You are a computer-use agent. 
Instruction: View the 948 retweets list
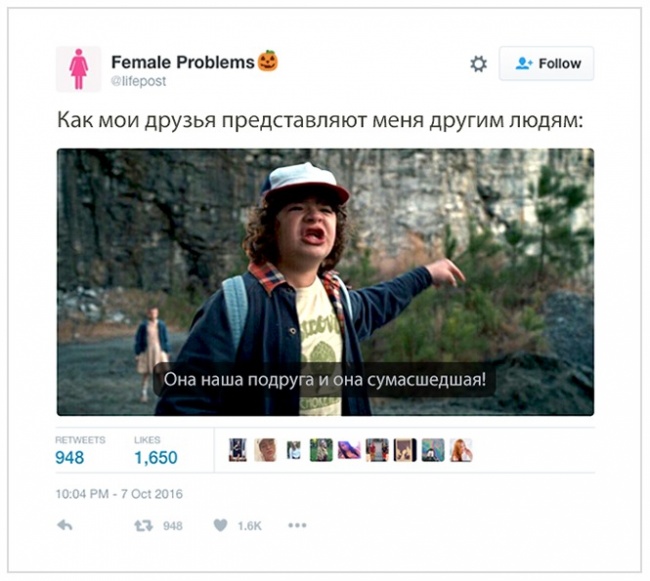pos(80,450)
